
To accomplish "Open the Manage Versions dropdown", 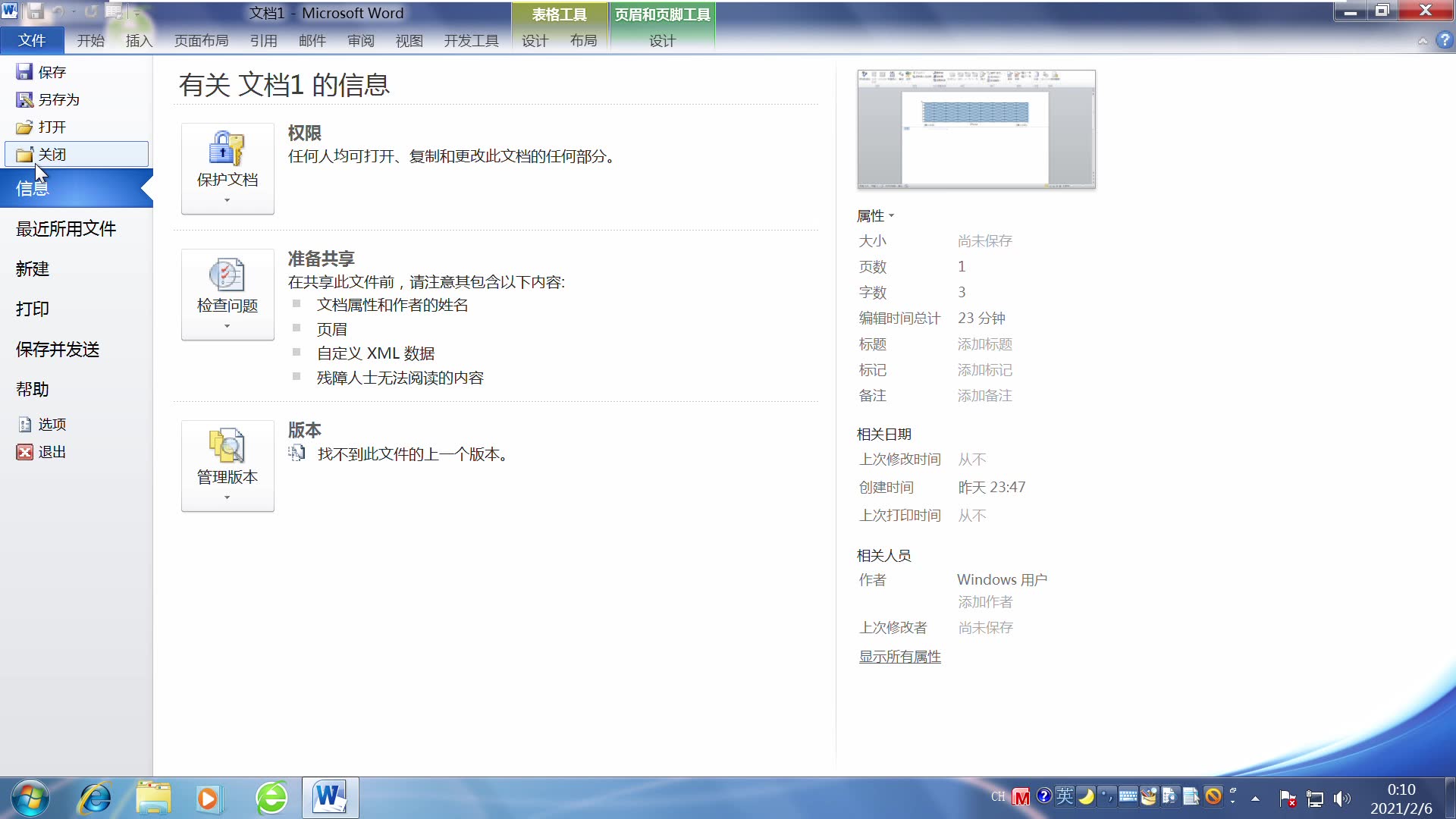I will pos(227,466).
